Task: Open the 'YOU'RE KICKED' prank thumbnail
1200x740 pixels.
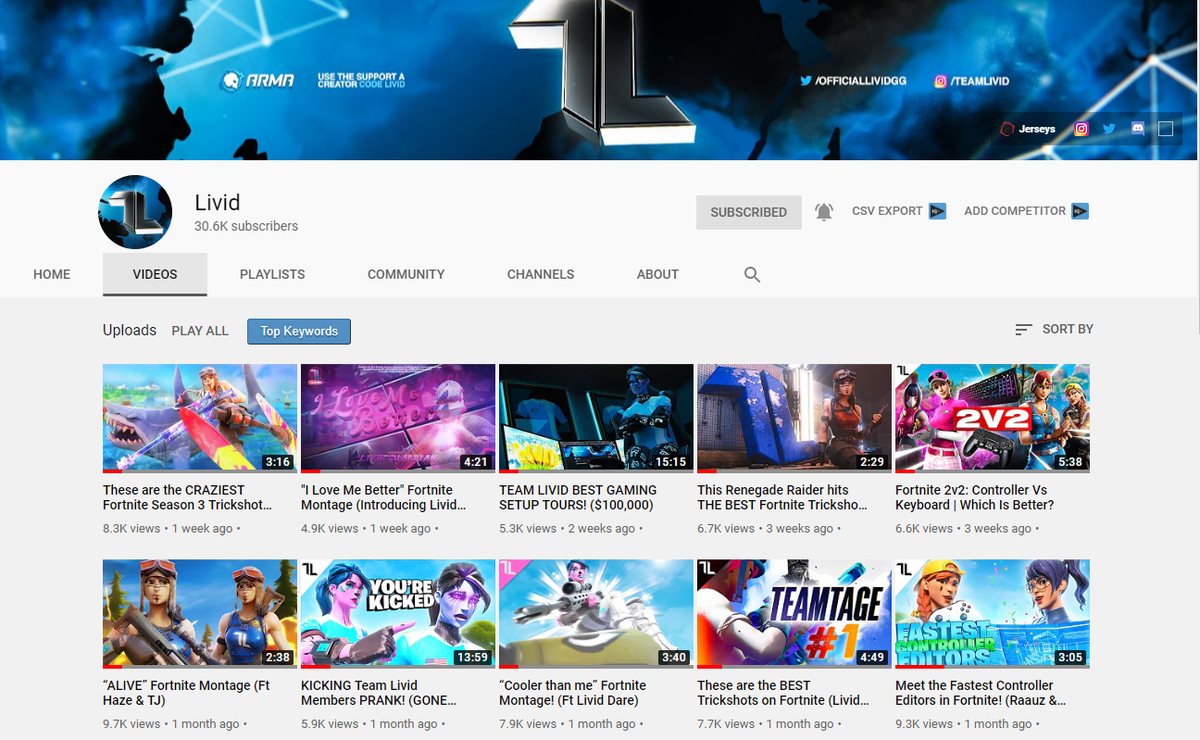Action: point(398,614)
